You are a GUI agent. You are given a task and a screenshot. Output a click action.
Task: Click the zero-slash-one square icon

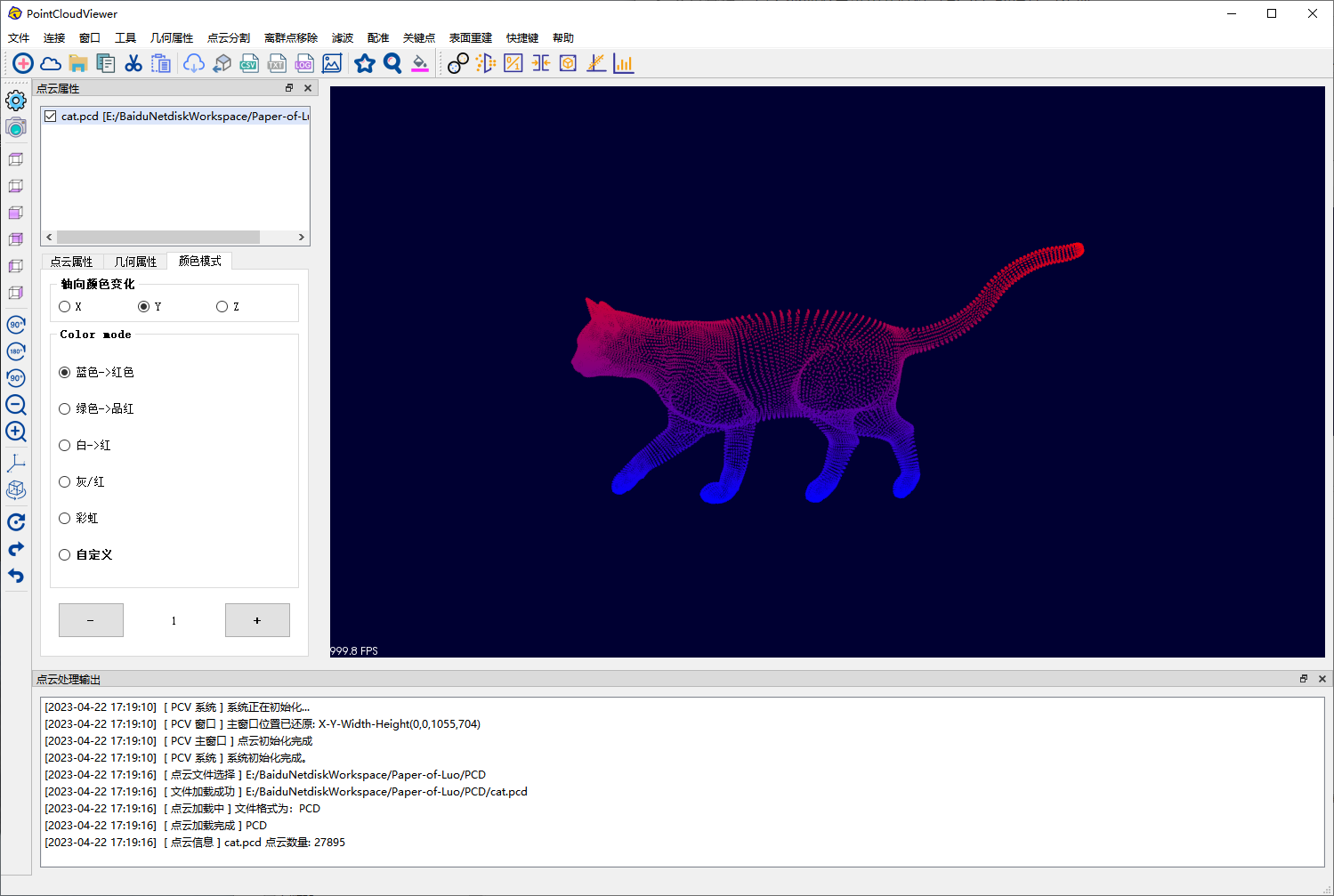click(x=513, y=63)
